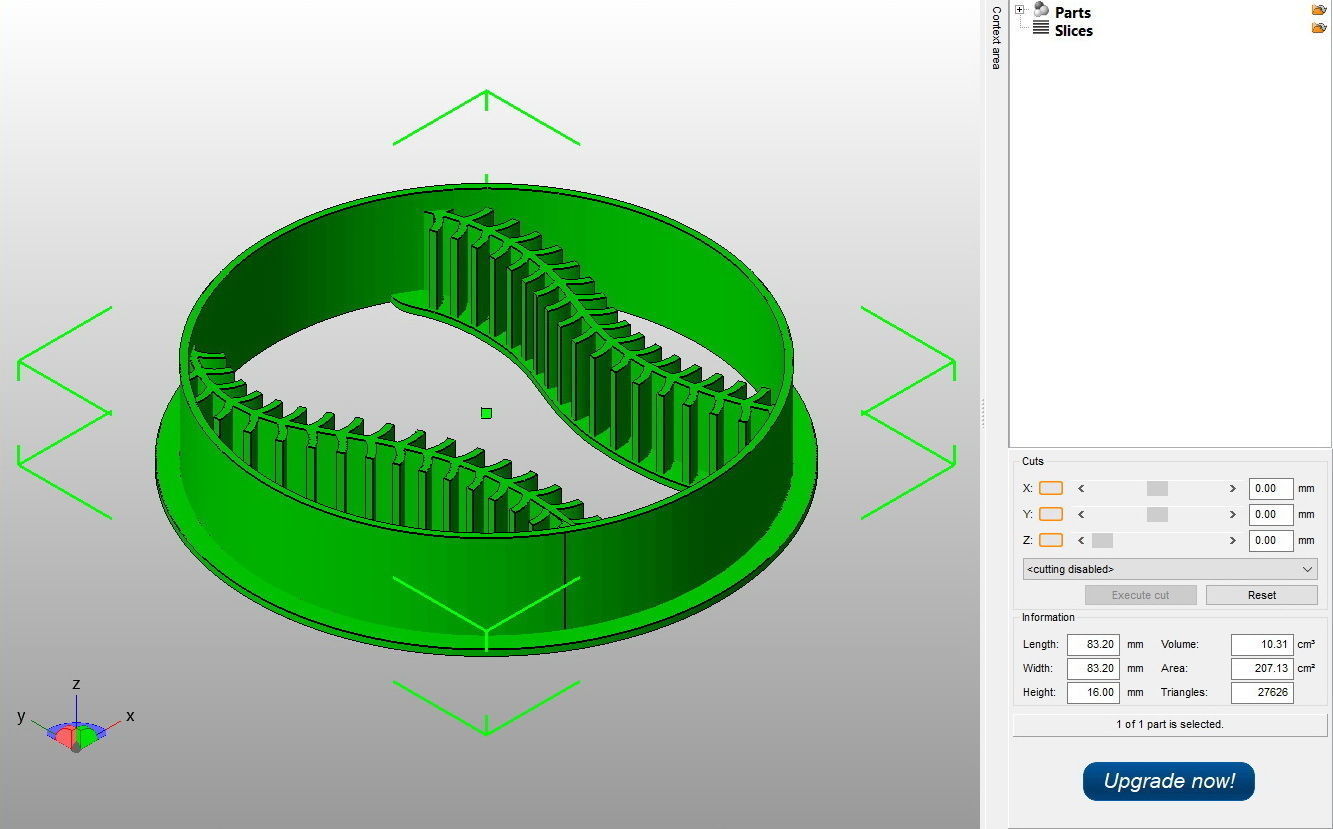This screenshot has width=1333, height=829.
Task: Click X cut slider right arrow
Action: (1233, 488)
